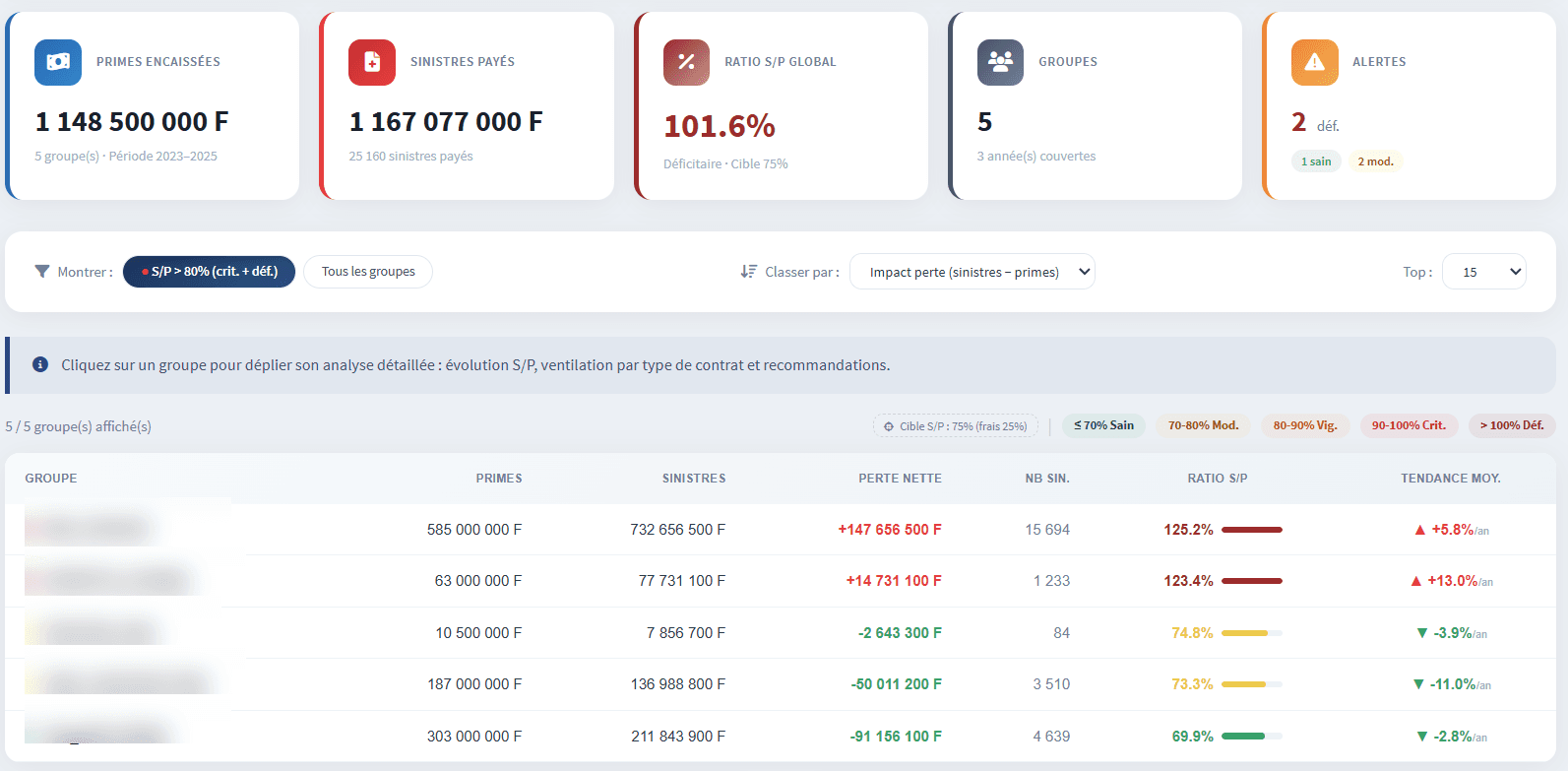Click the PRIMES column header

[x=499, y=479]
